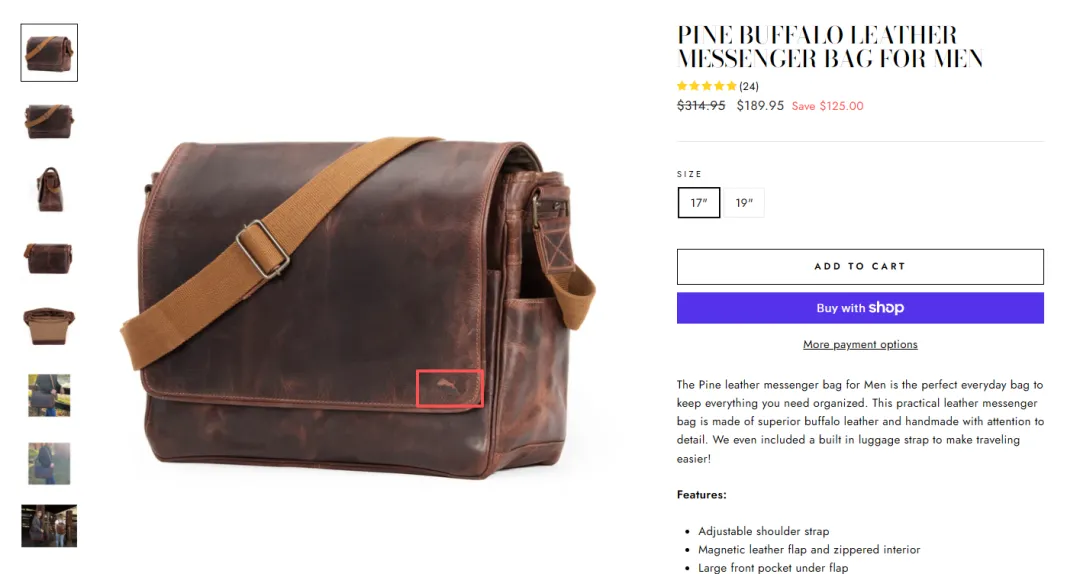
Task: Open the last two-people street thumbnail
Action: click(49, 526)
